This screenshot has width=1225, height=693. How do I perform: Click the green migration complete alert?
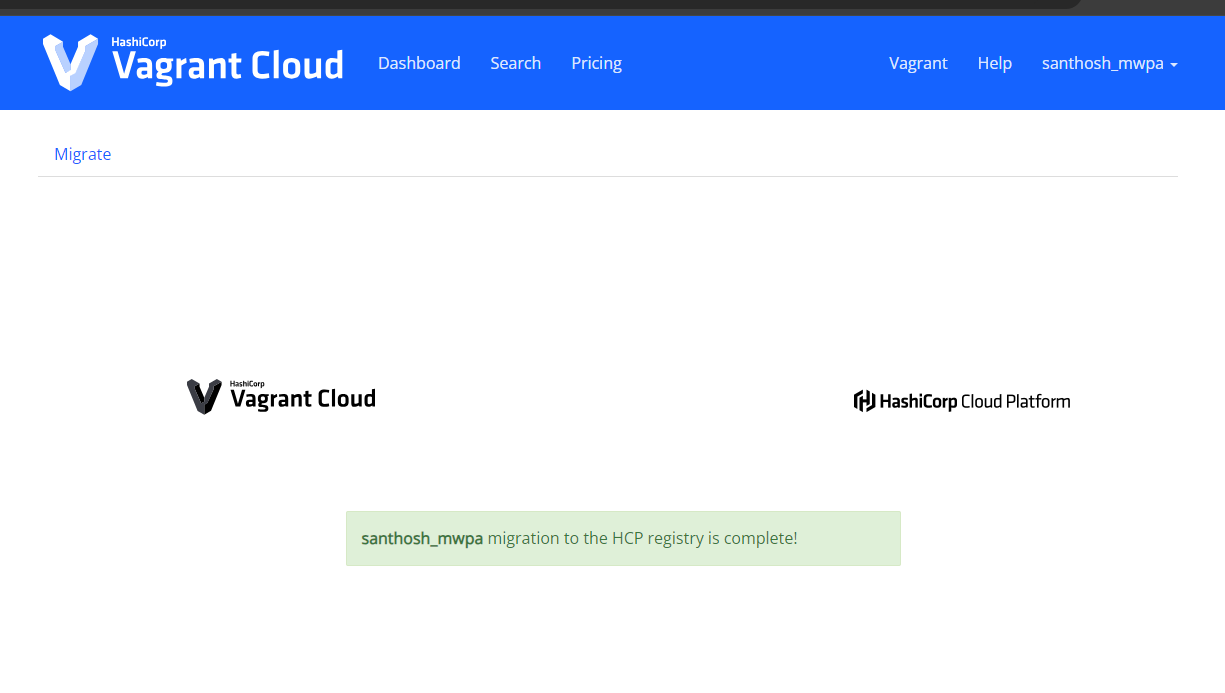coord(623,538)
